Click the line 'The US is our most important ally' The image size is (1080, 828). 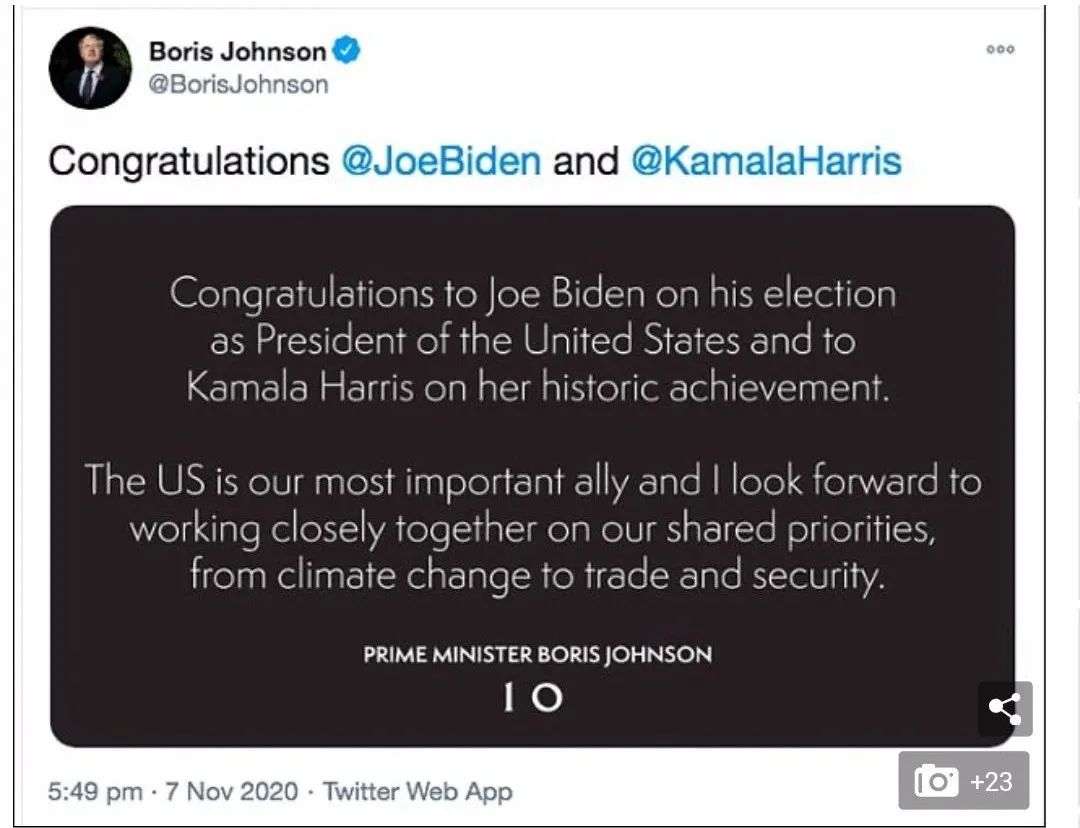[x=532, y=481]
